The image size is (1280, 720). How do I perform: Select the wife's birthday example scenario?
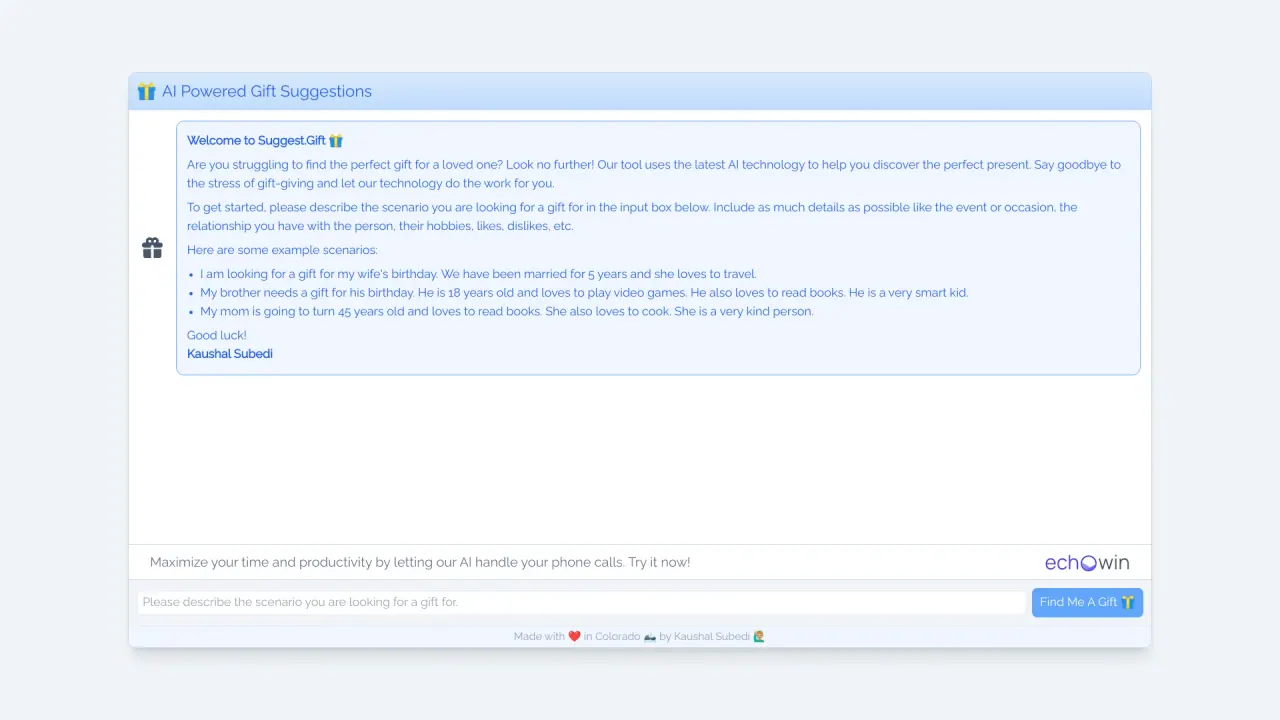point(478,274)
